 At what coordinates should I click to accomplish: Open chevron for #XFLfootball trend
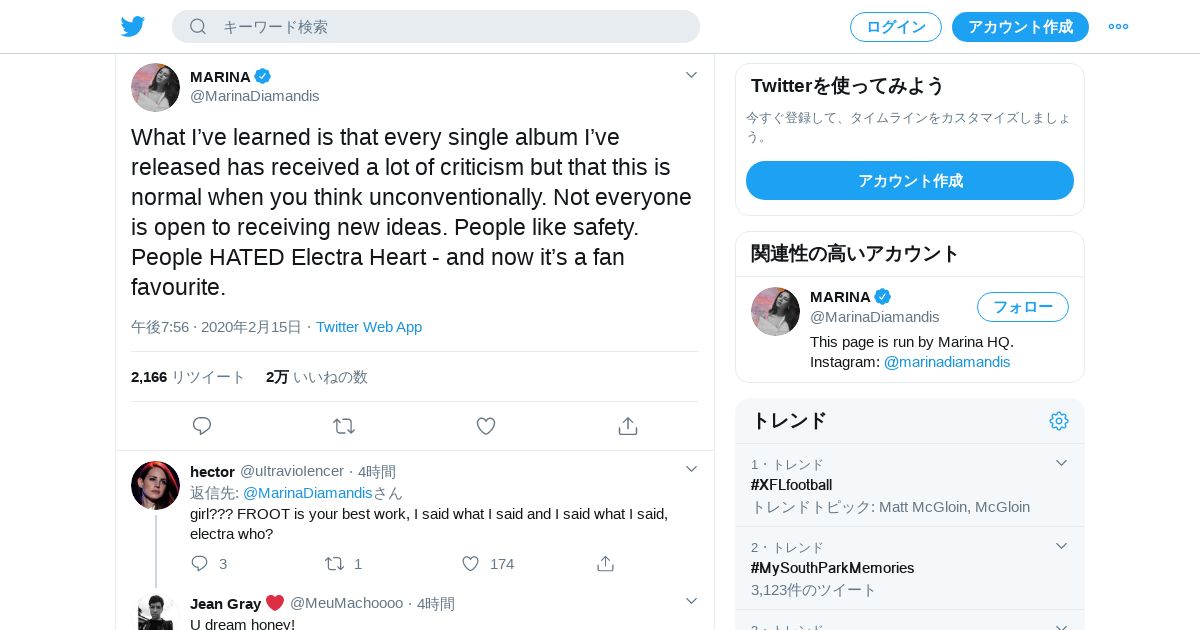click(1061, 463)
